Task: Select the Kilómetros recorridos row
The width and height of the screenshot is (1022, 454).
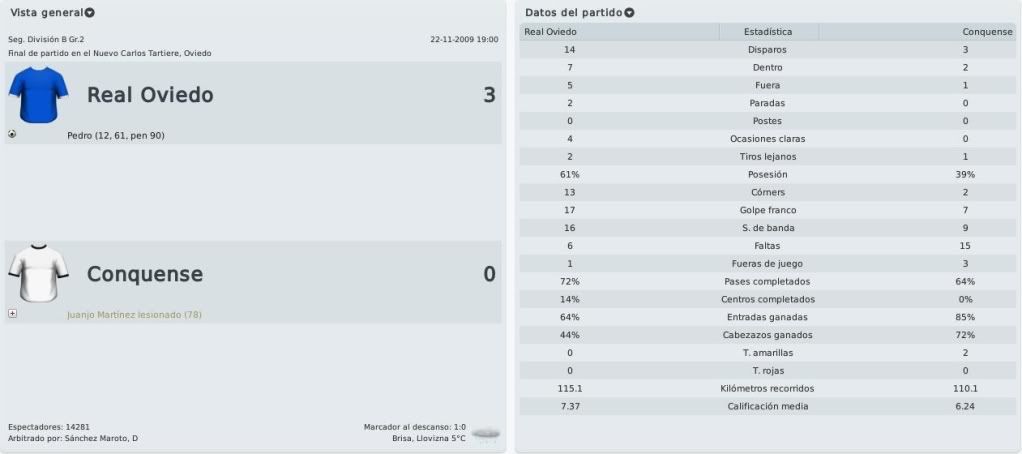Action: coord(768,389)
